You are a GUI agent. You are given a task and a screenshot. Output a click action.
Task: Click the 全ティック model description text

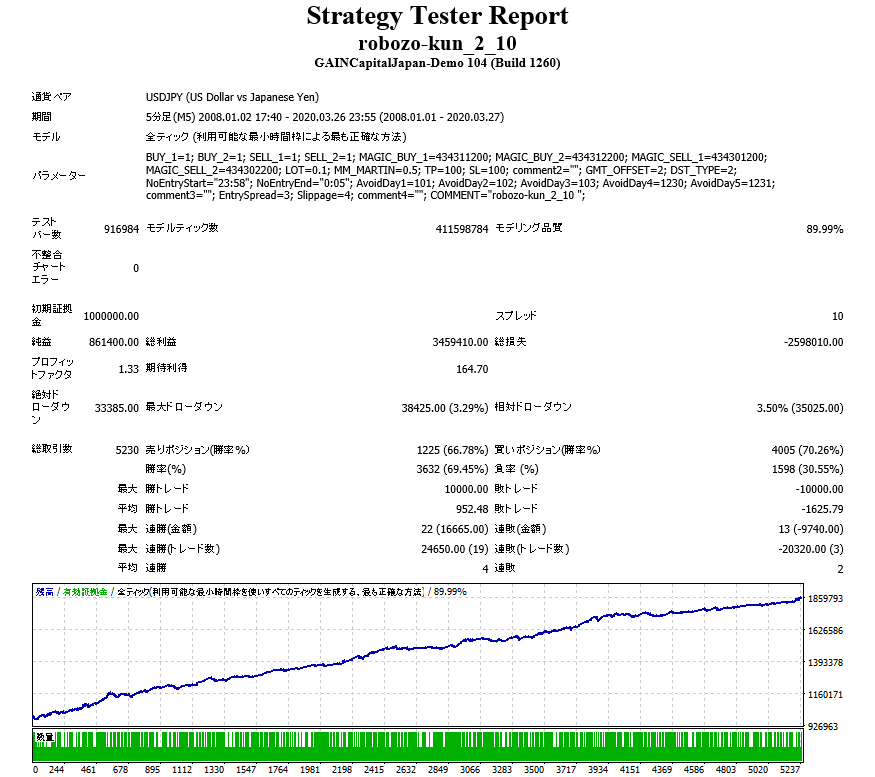point(276,137)
